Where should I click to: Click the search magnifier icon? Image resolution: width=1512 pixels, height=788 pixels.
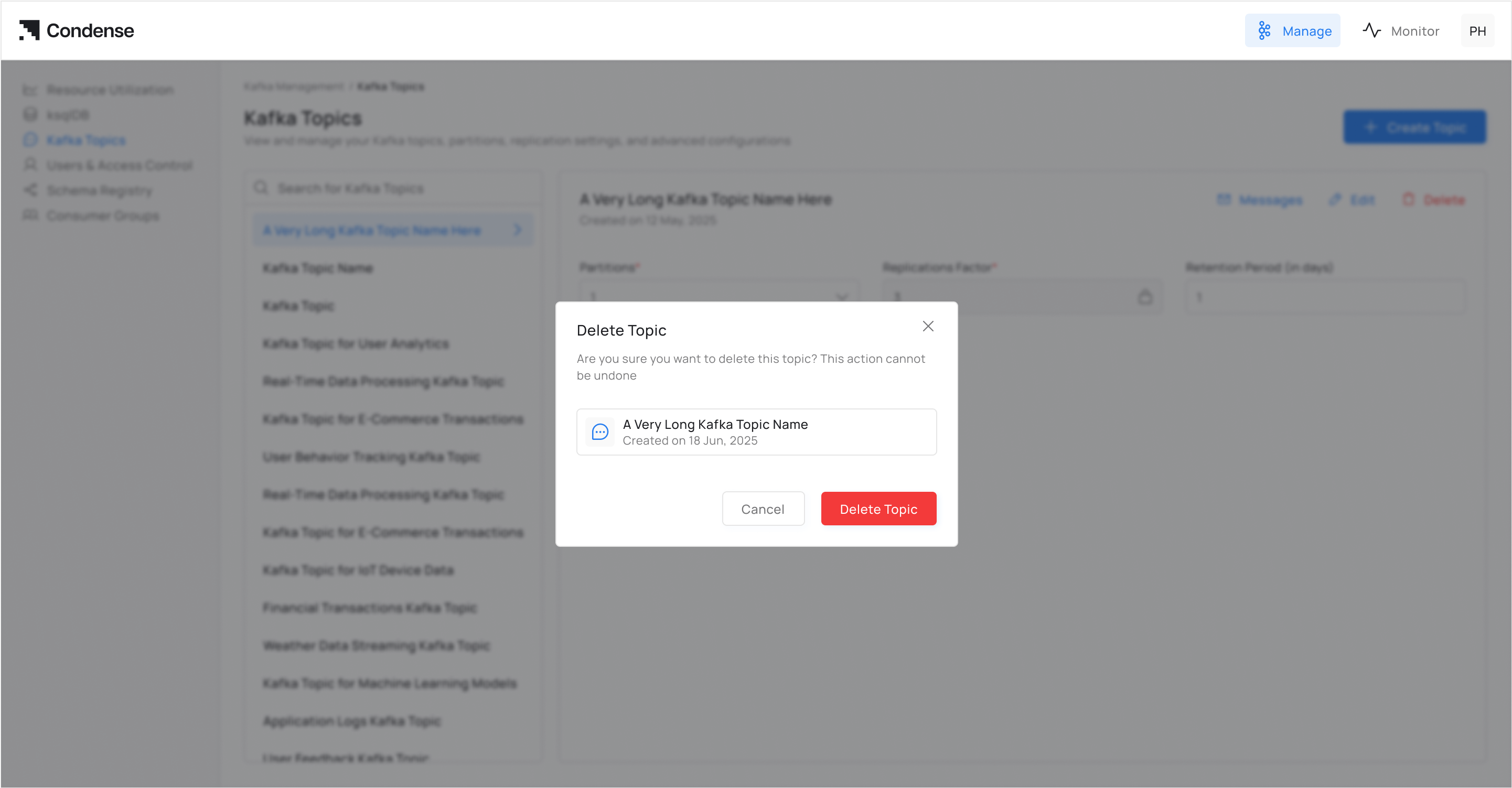point(261,188)
